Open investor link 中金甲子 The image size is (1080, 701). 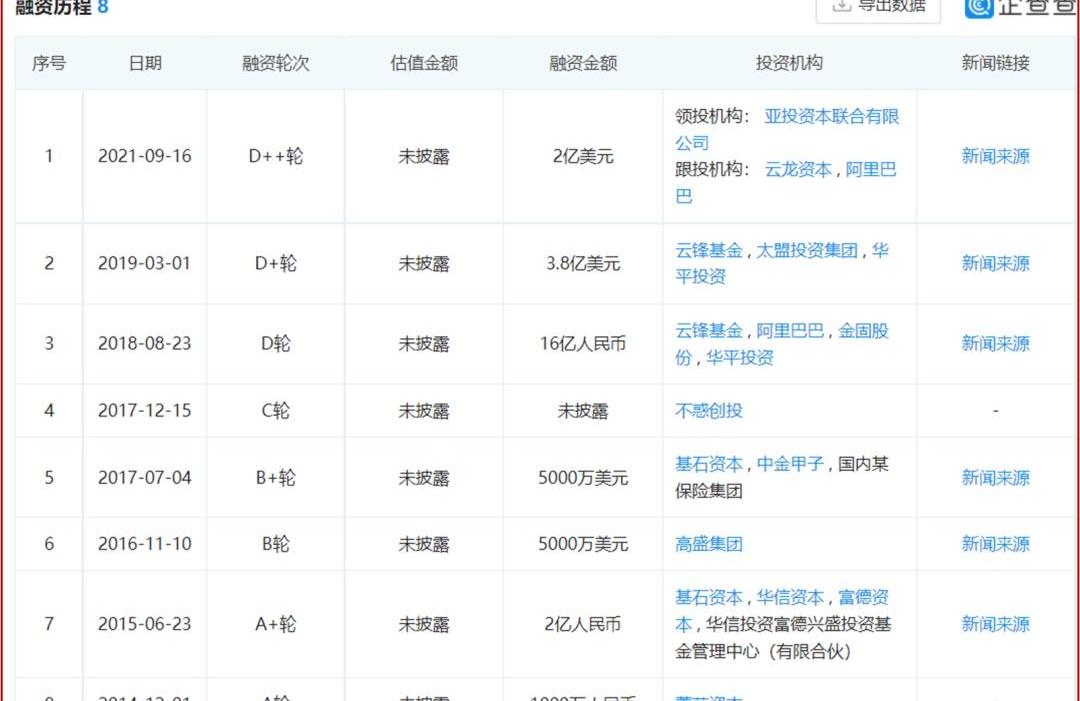[x=790, y=464]
